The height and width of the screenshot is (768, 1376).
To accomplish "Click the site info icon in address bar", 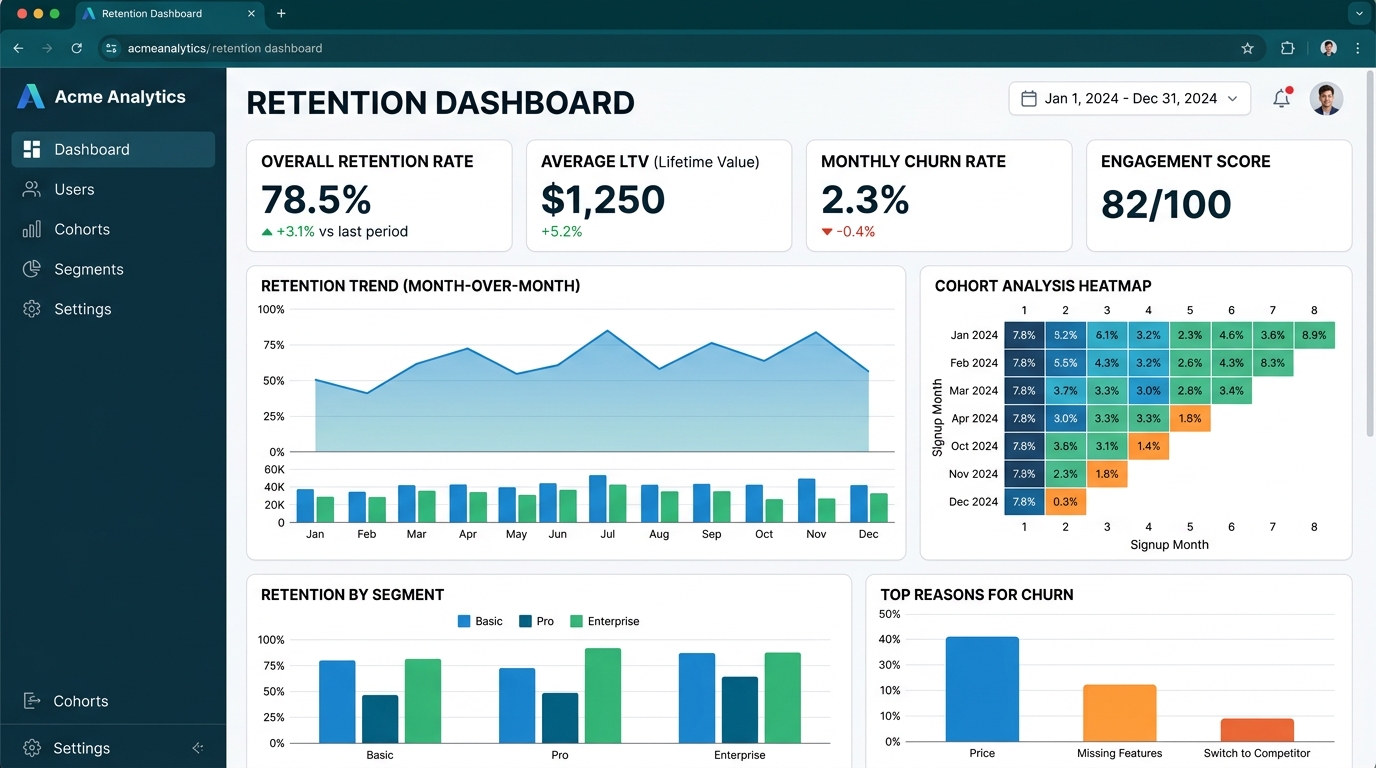I will click(111, 48).
